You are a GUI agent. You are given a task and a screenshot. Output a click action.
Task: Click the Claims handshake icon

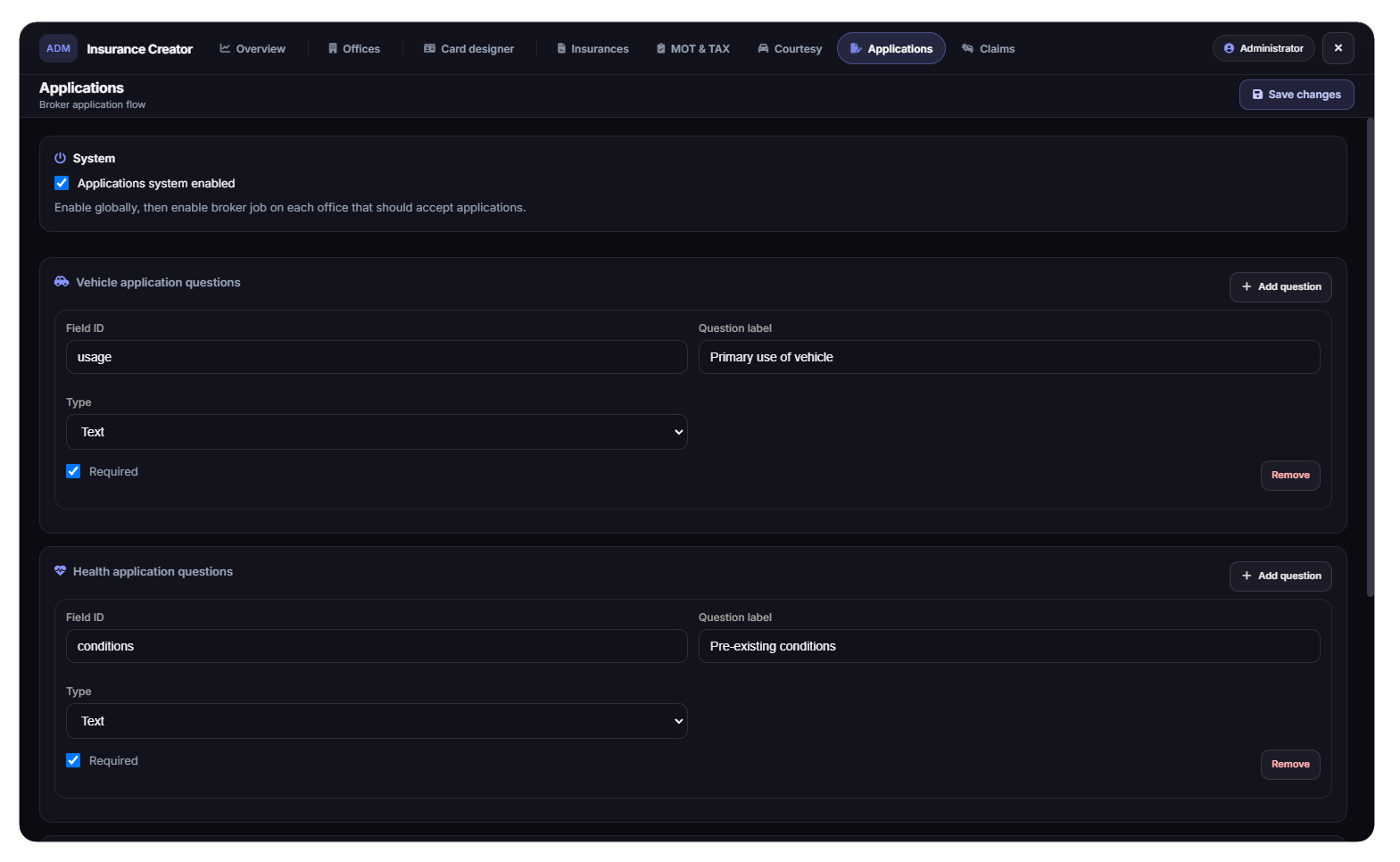pos(967,48)
